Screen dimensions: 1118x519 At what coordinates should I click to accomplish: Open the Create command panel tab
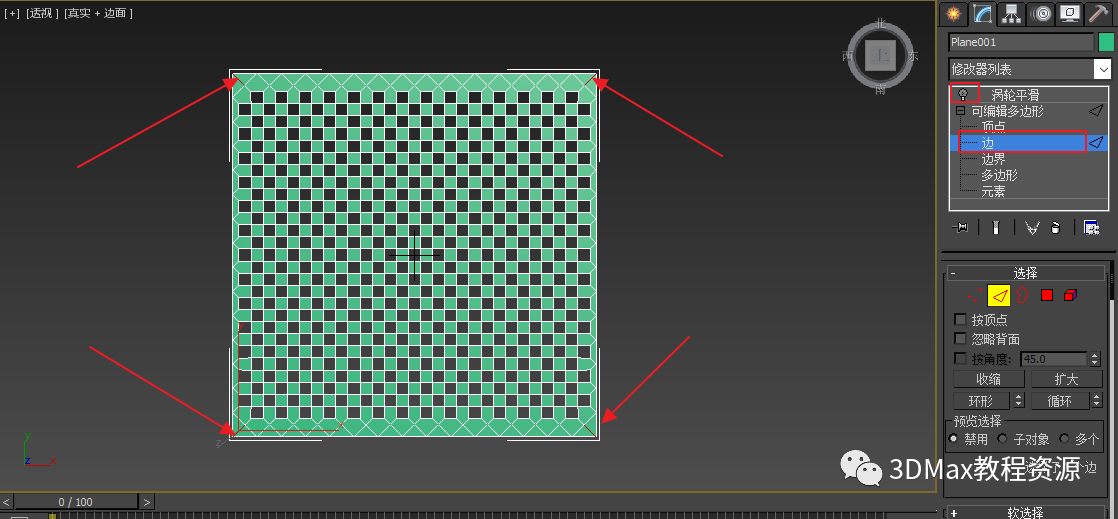[953, 13]
